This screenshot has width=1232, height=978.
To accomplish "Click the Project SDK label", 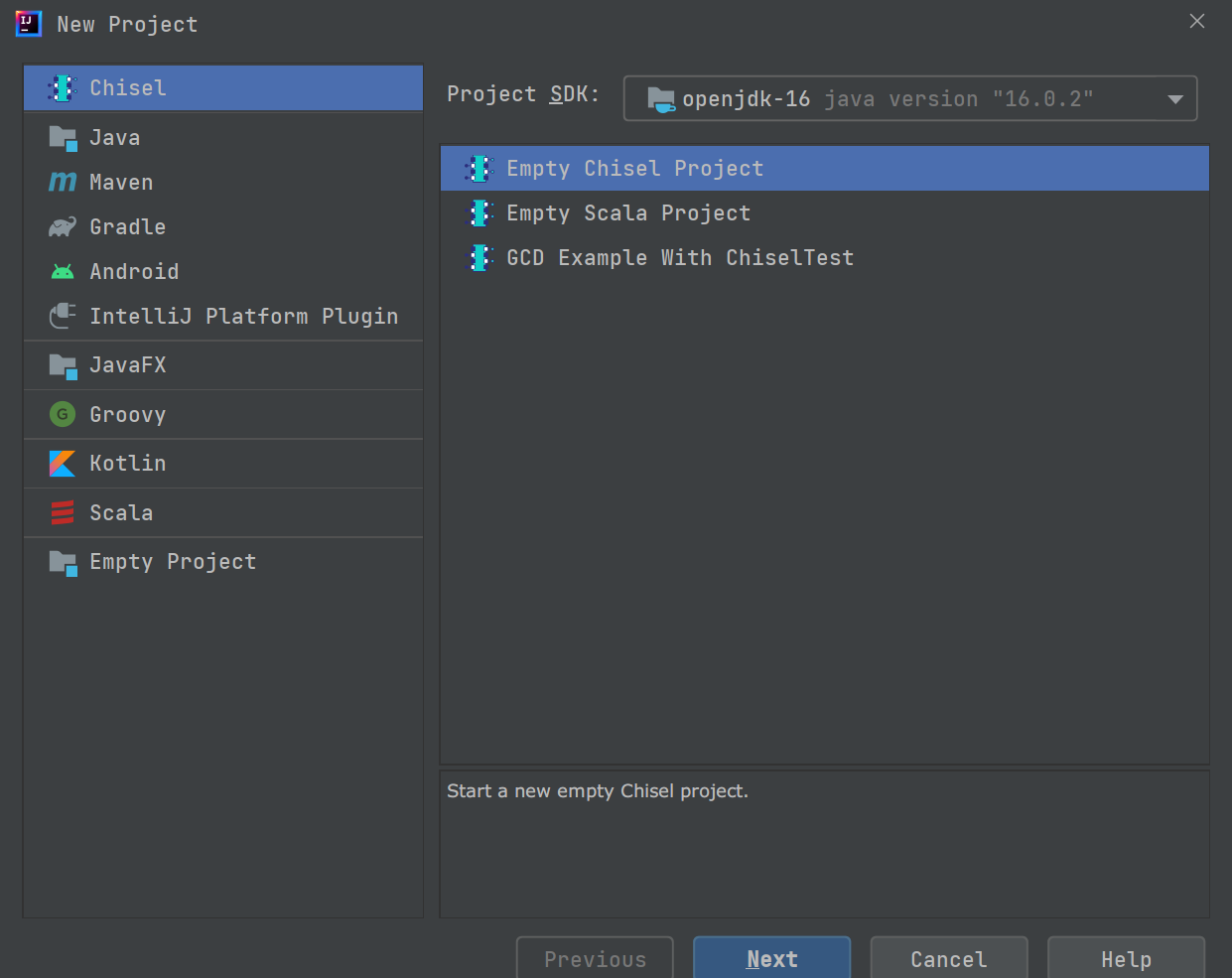I will point(523,94).
